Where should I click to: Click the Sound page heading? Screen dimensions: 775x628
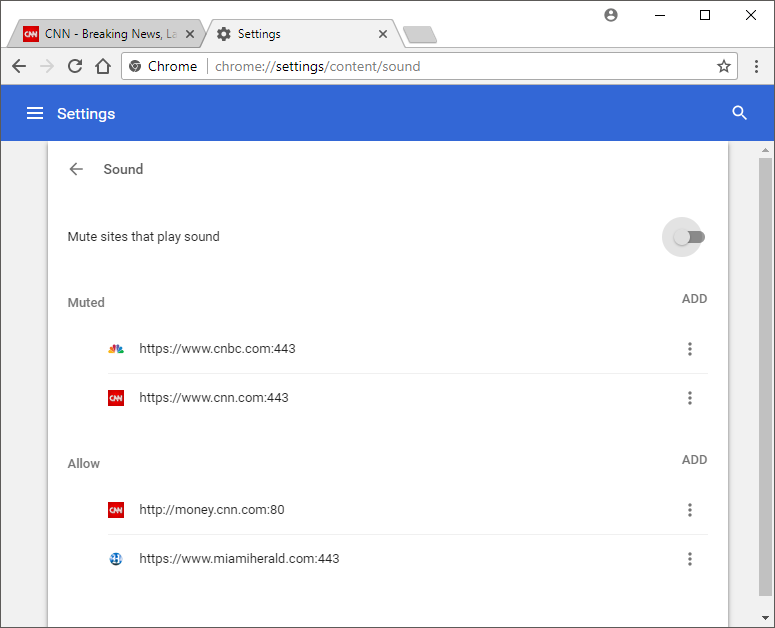click(x=123, y=169)
